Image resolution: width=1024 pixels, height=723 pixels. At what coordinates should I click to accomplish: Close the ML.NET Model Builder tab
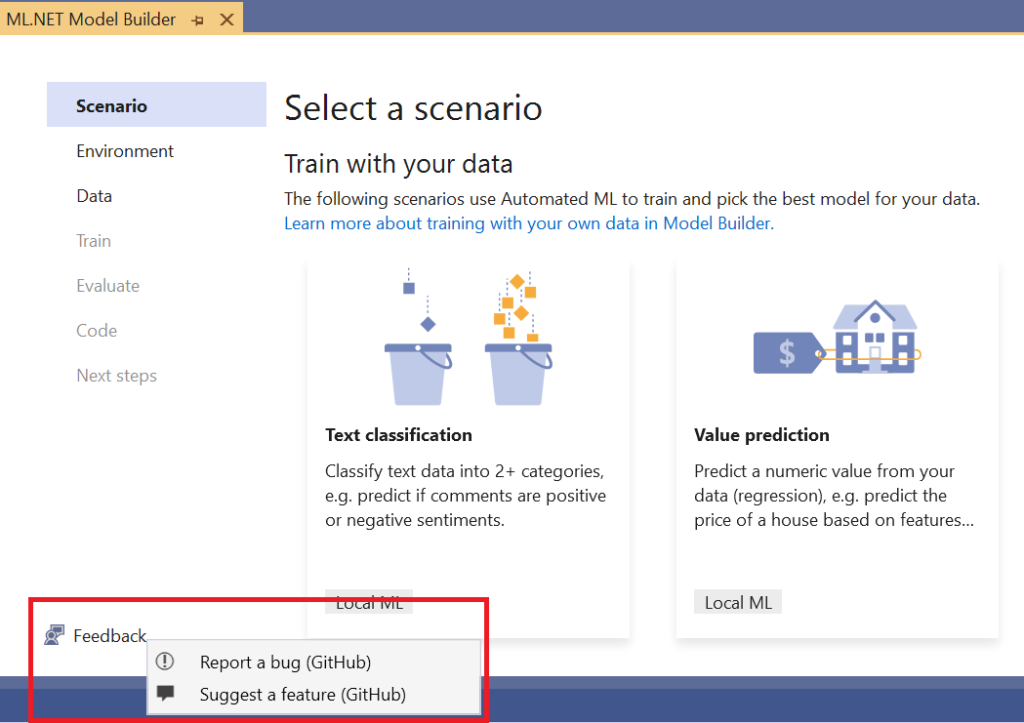pyautogui.click(x=227, y=20)
